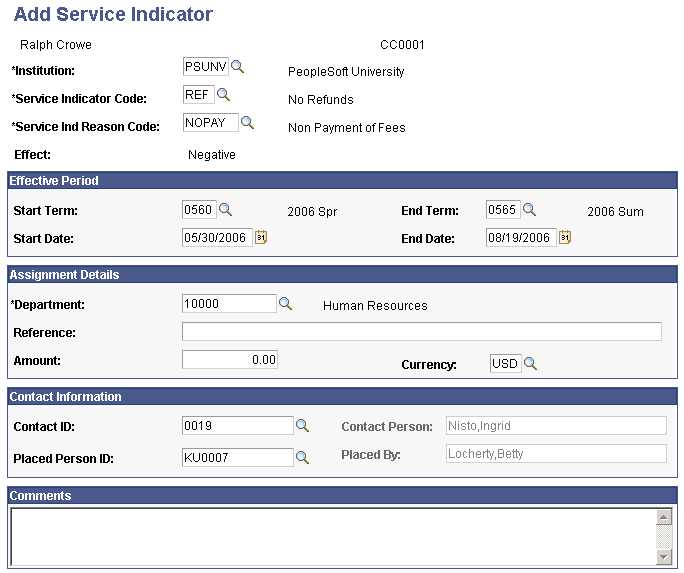This screenshot has height=573, width=684.
Task: Open lookup for Service Ind Reason Code
Action: pos(247,123)
